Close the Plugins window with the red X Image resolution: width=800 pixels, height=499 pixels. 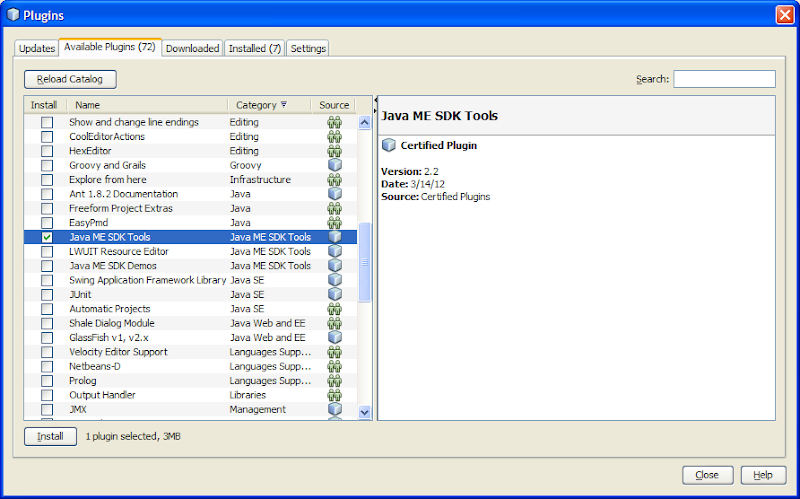(785, 15)
